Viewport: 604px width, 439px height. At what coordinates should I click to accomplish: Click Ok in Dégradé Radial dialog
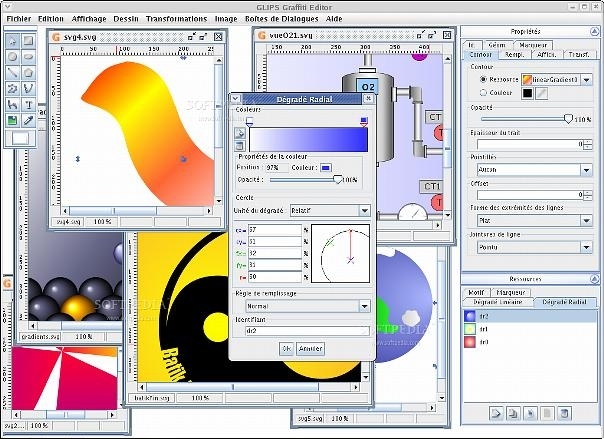[286, 349]
